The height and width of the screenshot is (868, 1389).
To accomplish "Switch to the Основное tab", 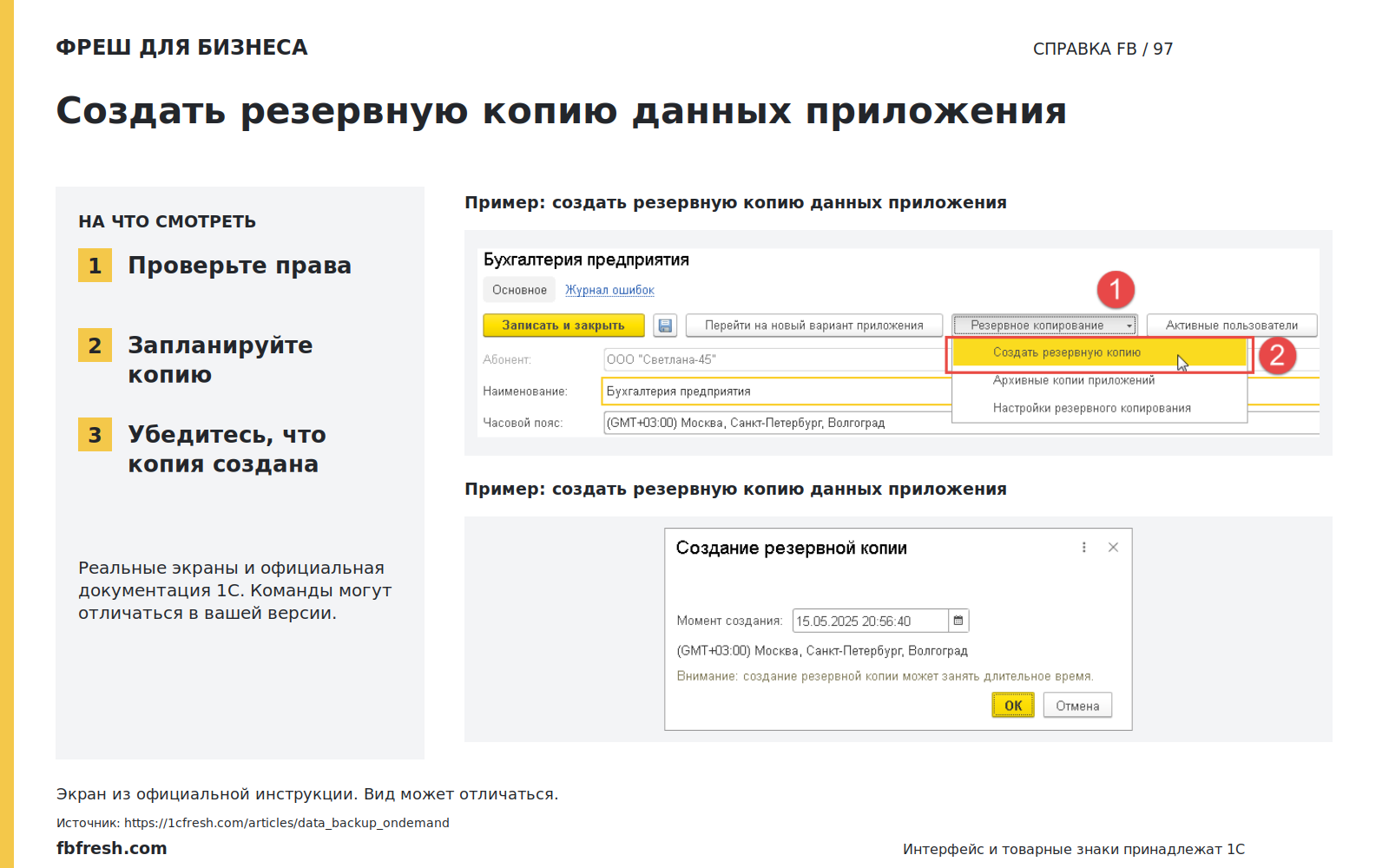I will point(519,290).
